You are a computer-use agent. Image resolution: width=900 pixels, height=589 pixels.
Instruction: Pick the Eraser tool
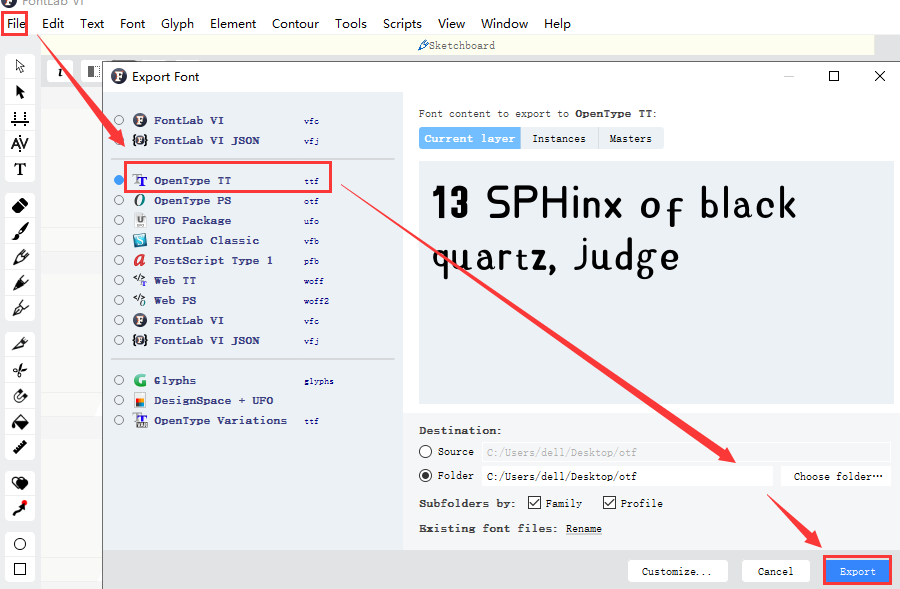[x=20, y=206]
